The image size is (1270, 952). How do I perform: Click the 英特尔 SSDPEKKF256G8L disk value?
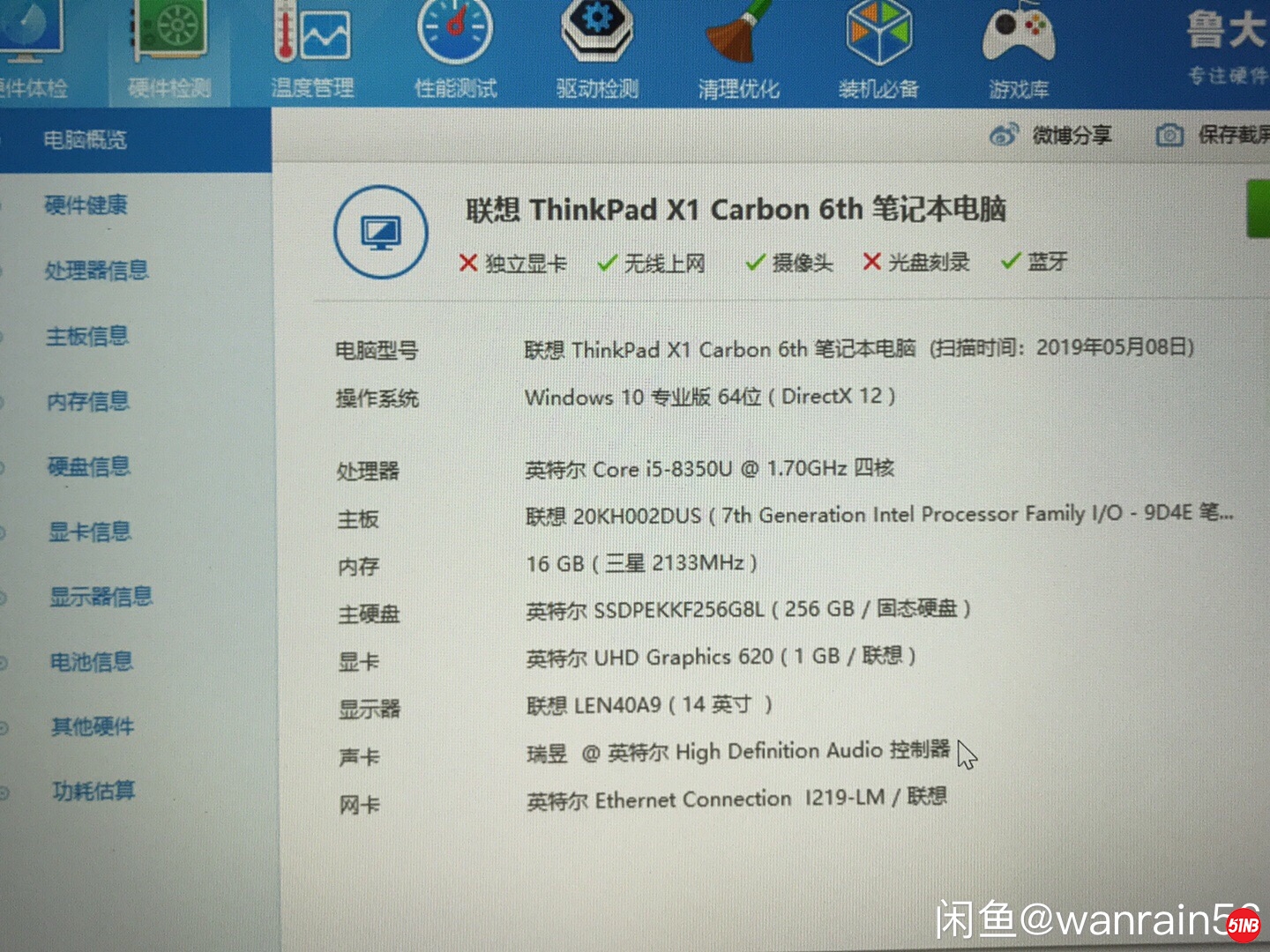click(x=749, y=609)
